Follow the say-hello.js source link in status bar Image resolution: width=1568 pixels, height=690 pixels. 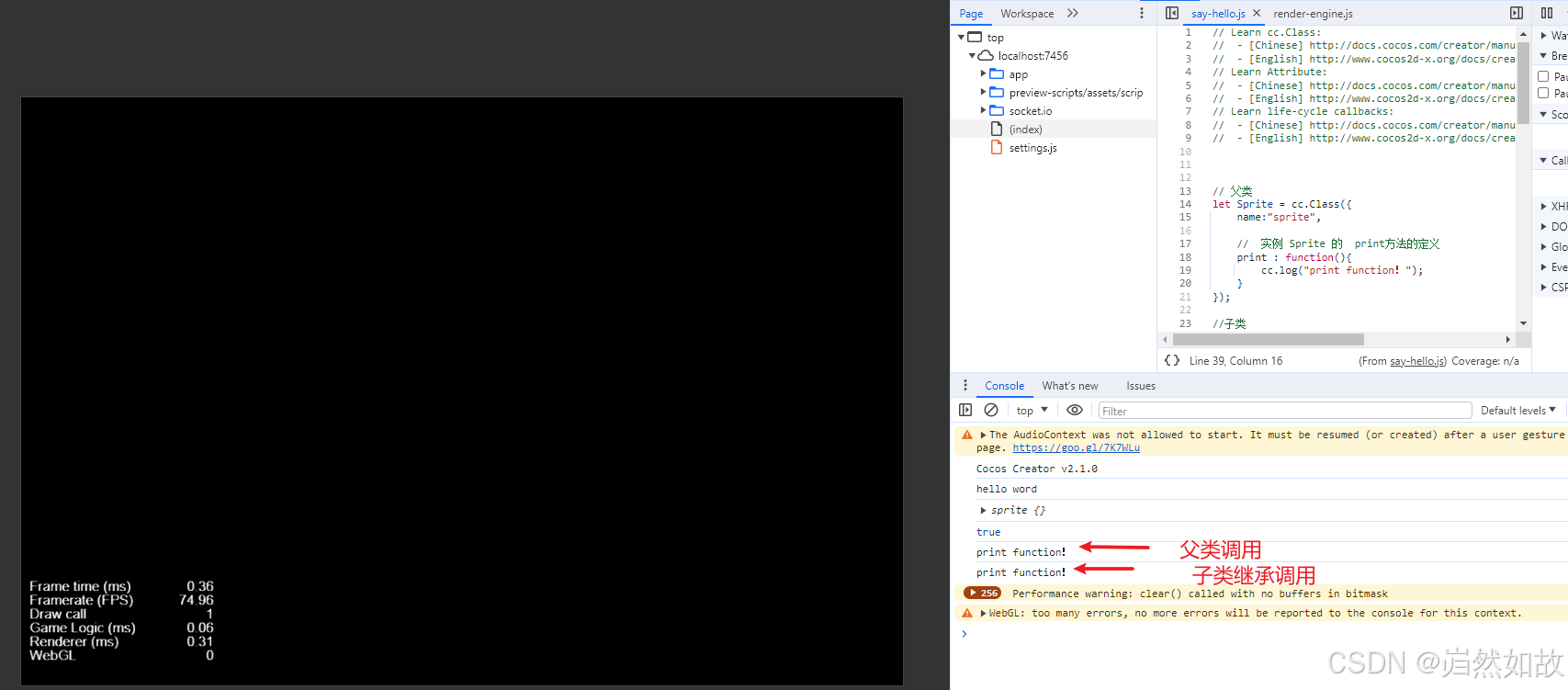pyautogui.click(x=1417, y=361)
